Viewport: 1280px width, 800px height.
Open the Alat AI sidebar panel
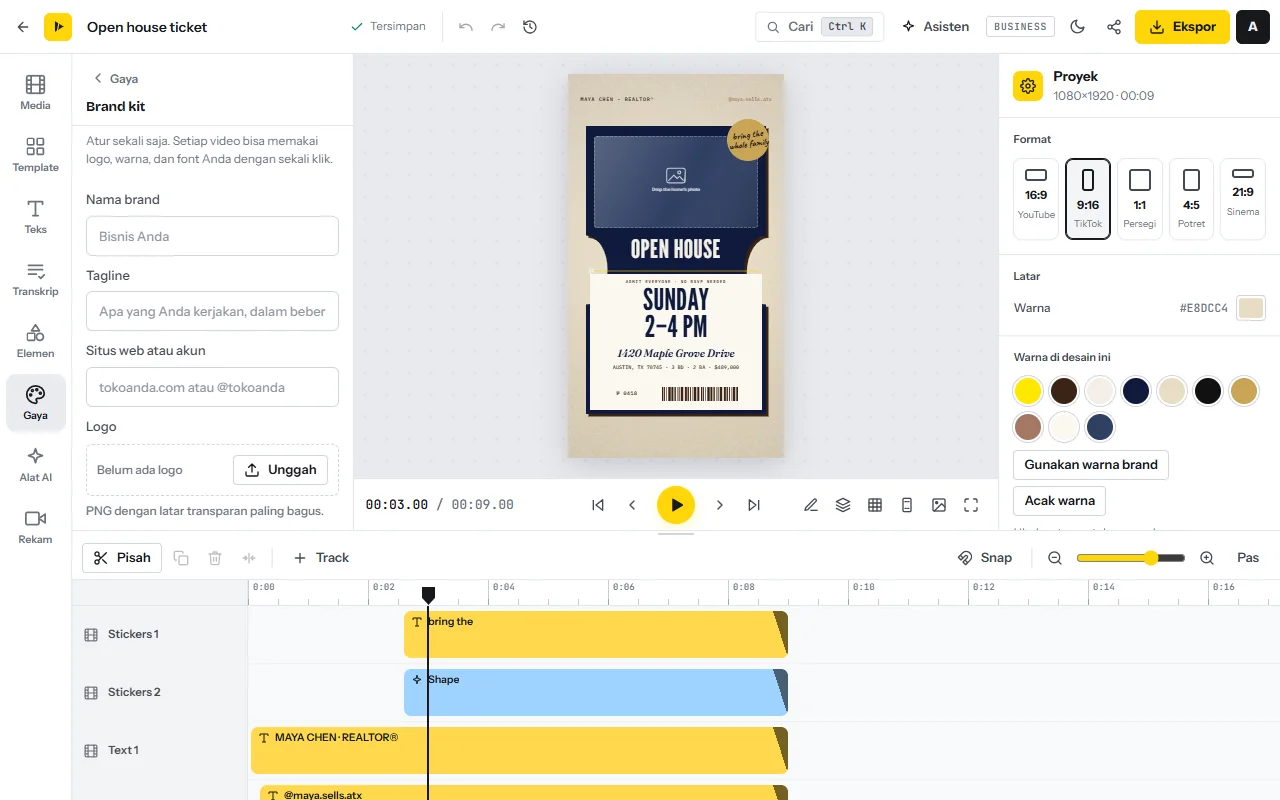pos(35,465)
